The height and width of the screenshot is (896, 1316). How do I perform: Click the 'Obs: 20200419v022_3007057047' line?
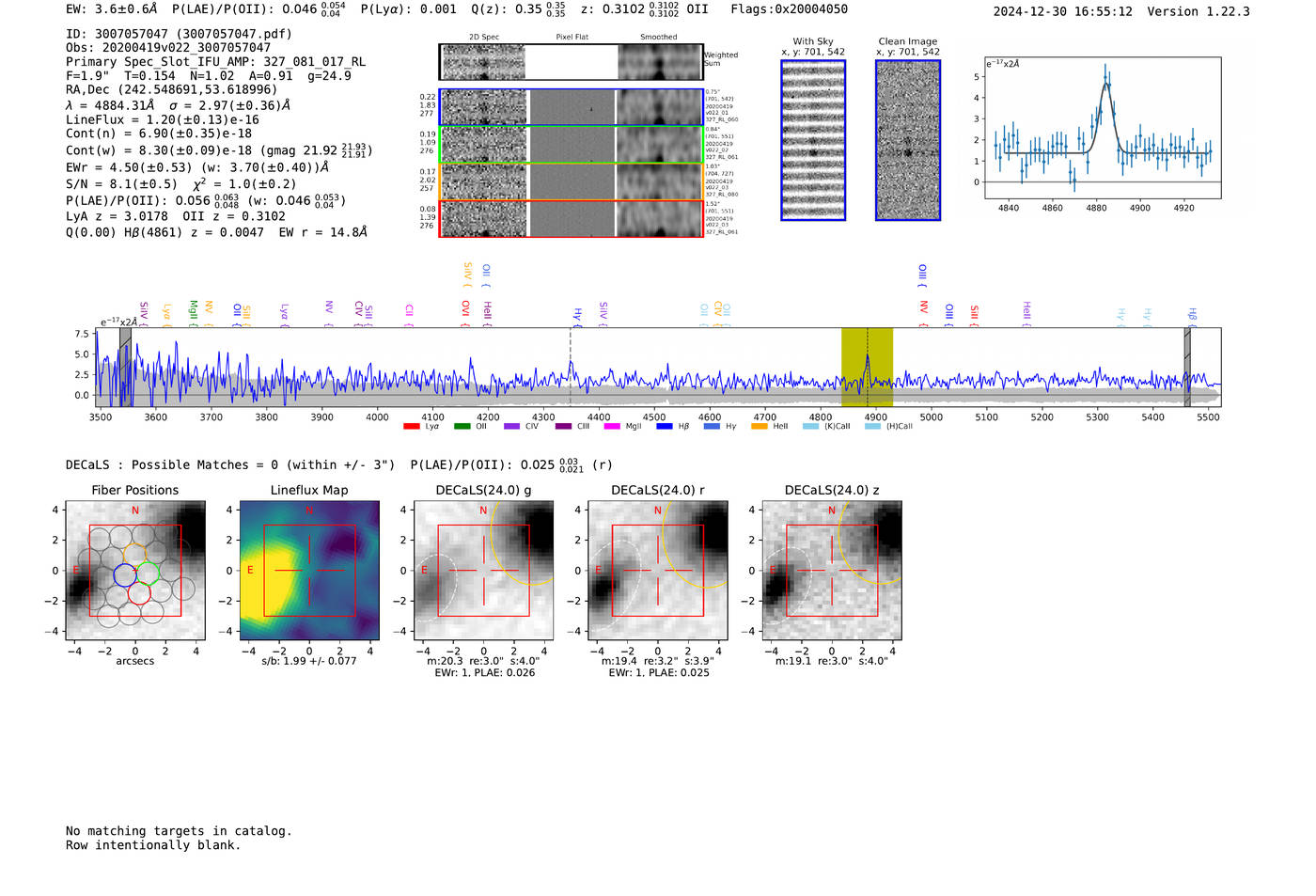pyautogui.click(x=168, y=48)
